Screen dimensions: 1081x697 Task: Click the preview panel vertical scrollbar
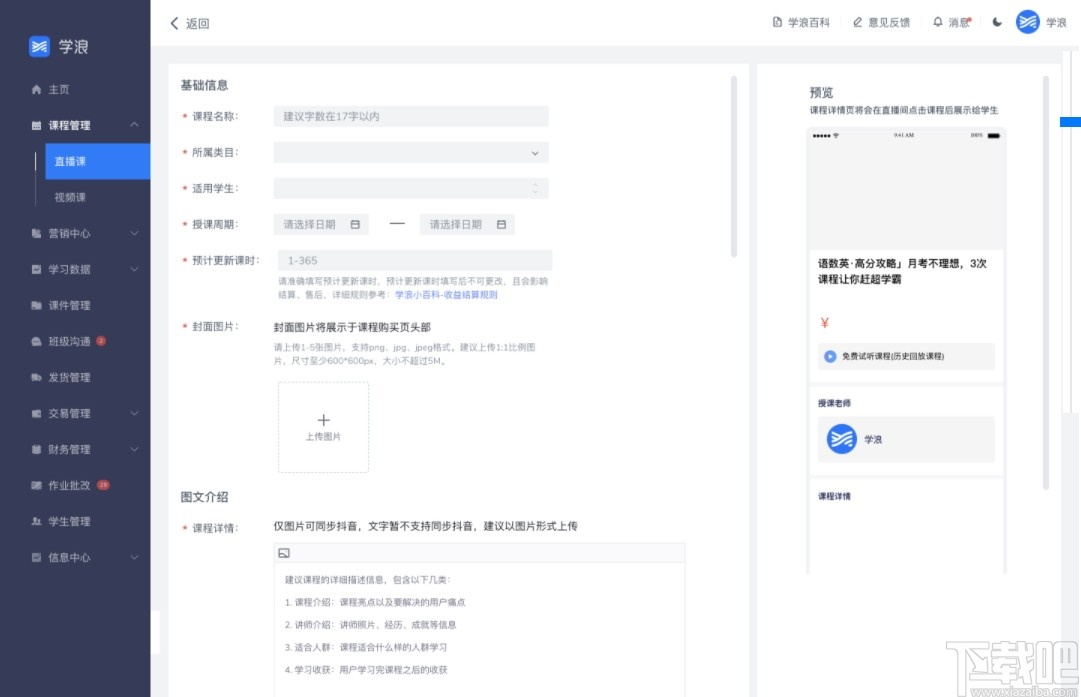(x=1046, y=283)
